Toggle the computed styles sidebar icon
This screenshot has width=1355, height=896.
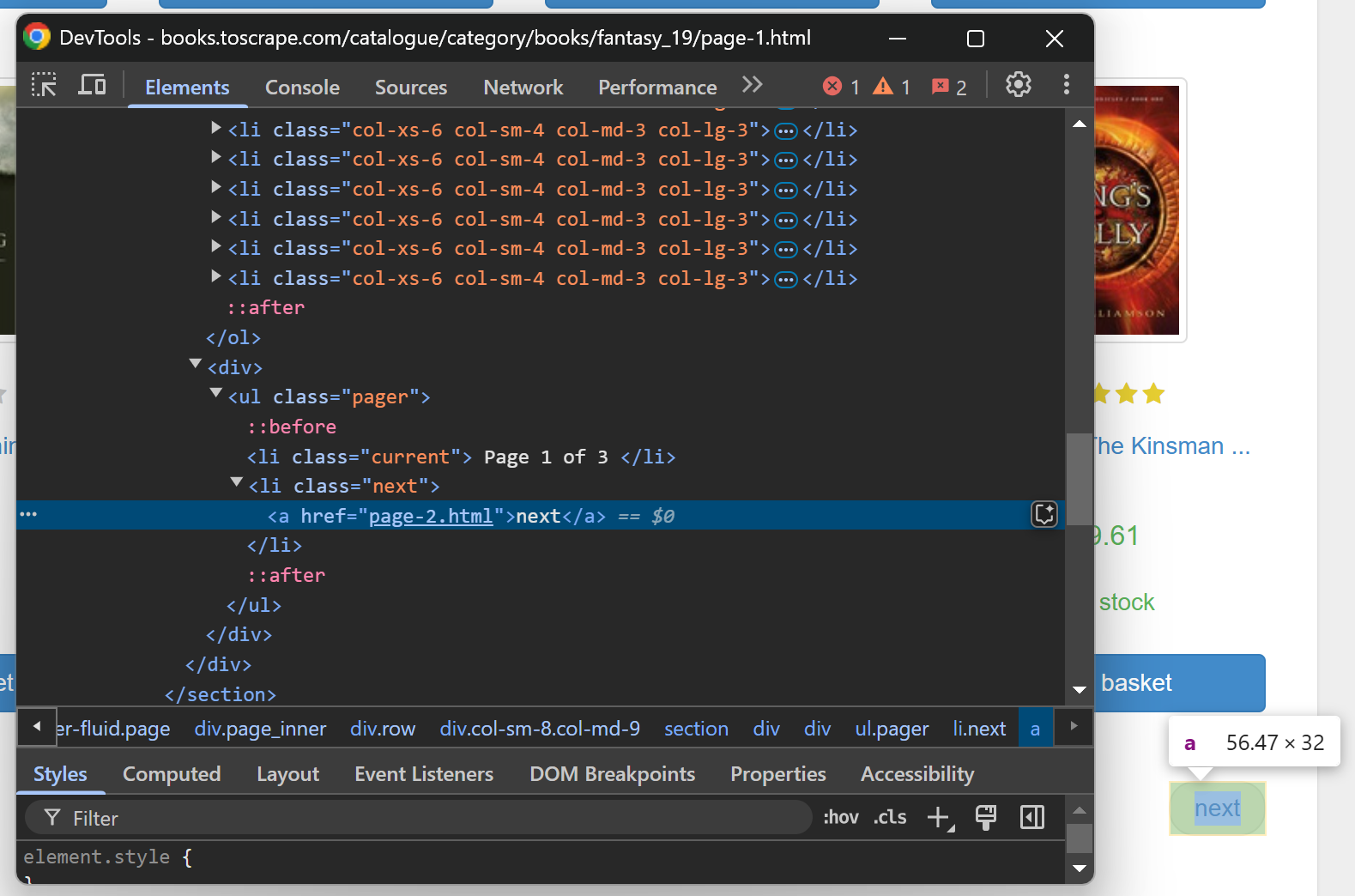pyautogui.click(x=1031, y=818)
